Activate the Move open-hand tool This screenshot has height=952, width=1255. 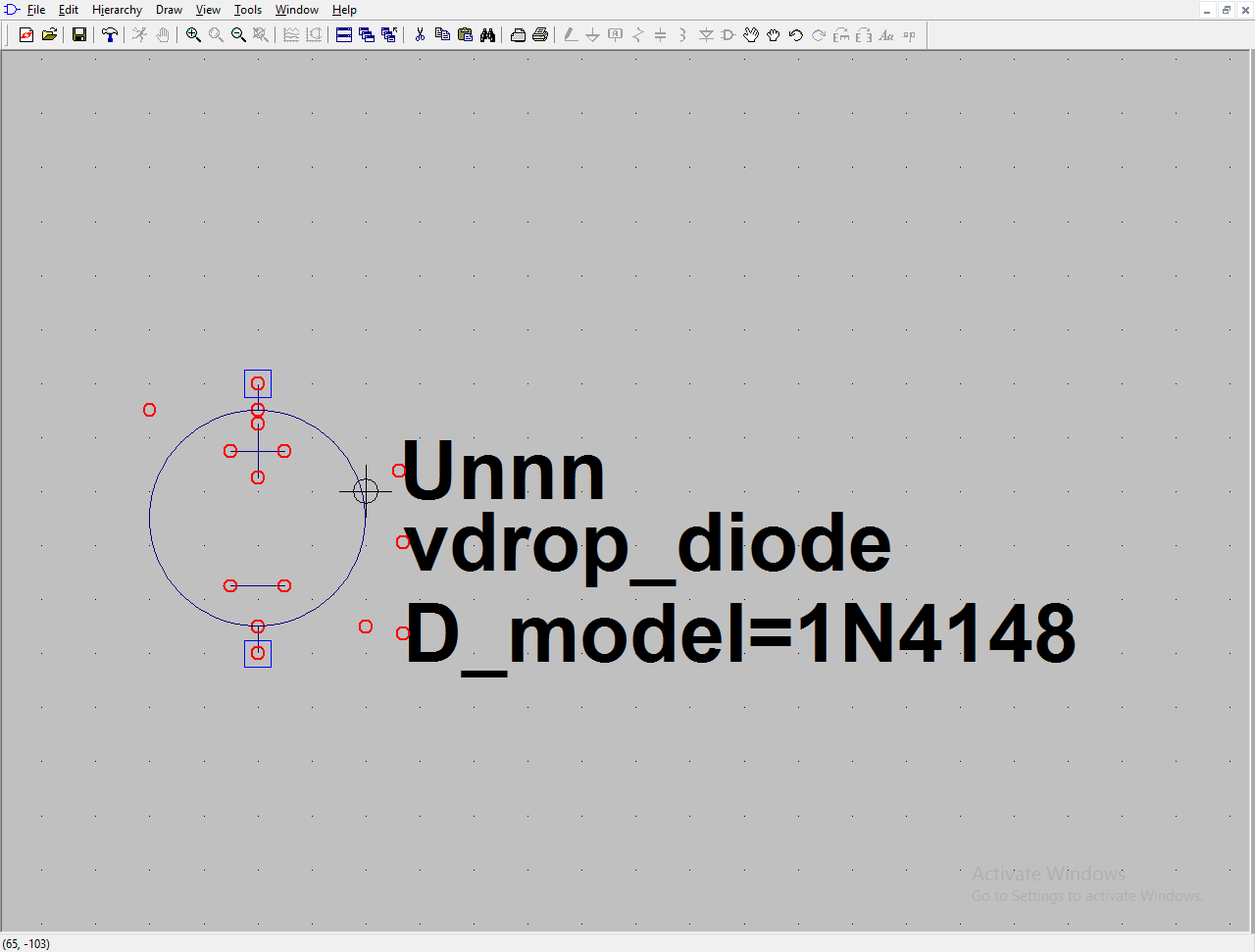click(751, 35)
